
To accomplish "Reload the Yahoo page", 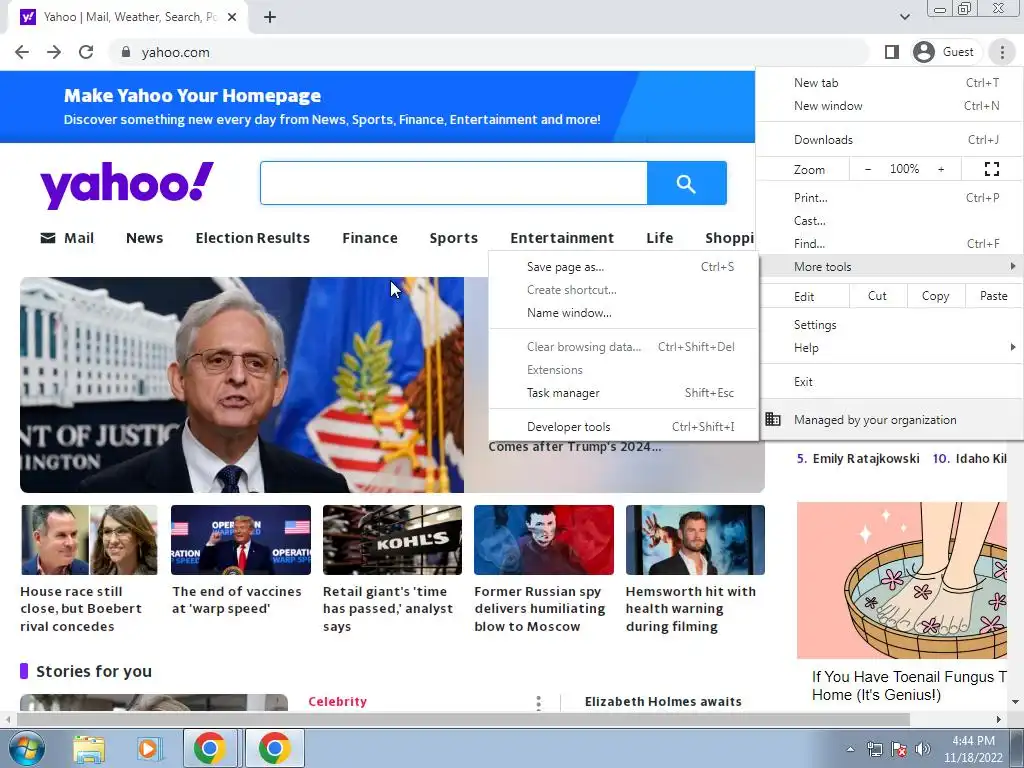I will click(x=86, y=52).
